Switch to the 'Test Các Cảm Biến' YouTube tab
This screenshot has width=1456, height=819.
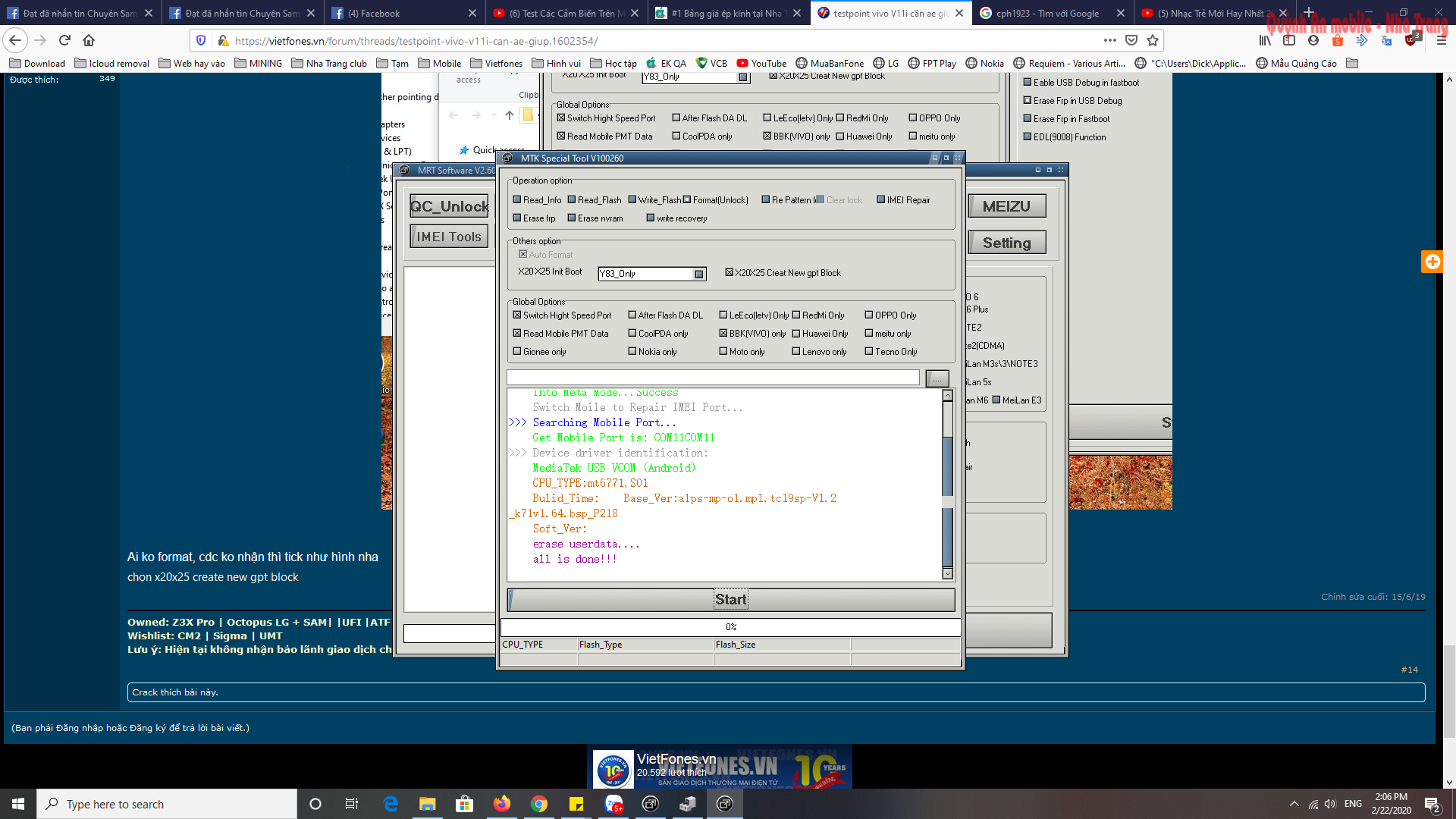(x=567, y=13)
